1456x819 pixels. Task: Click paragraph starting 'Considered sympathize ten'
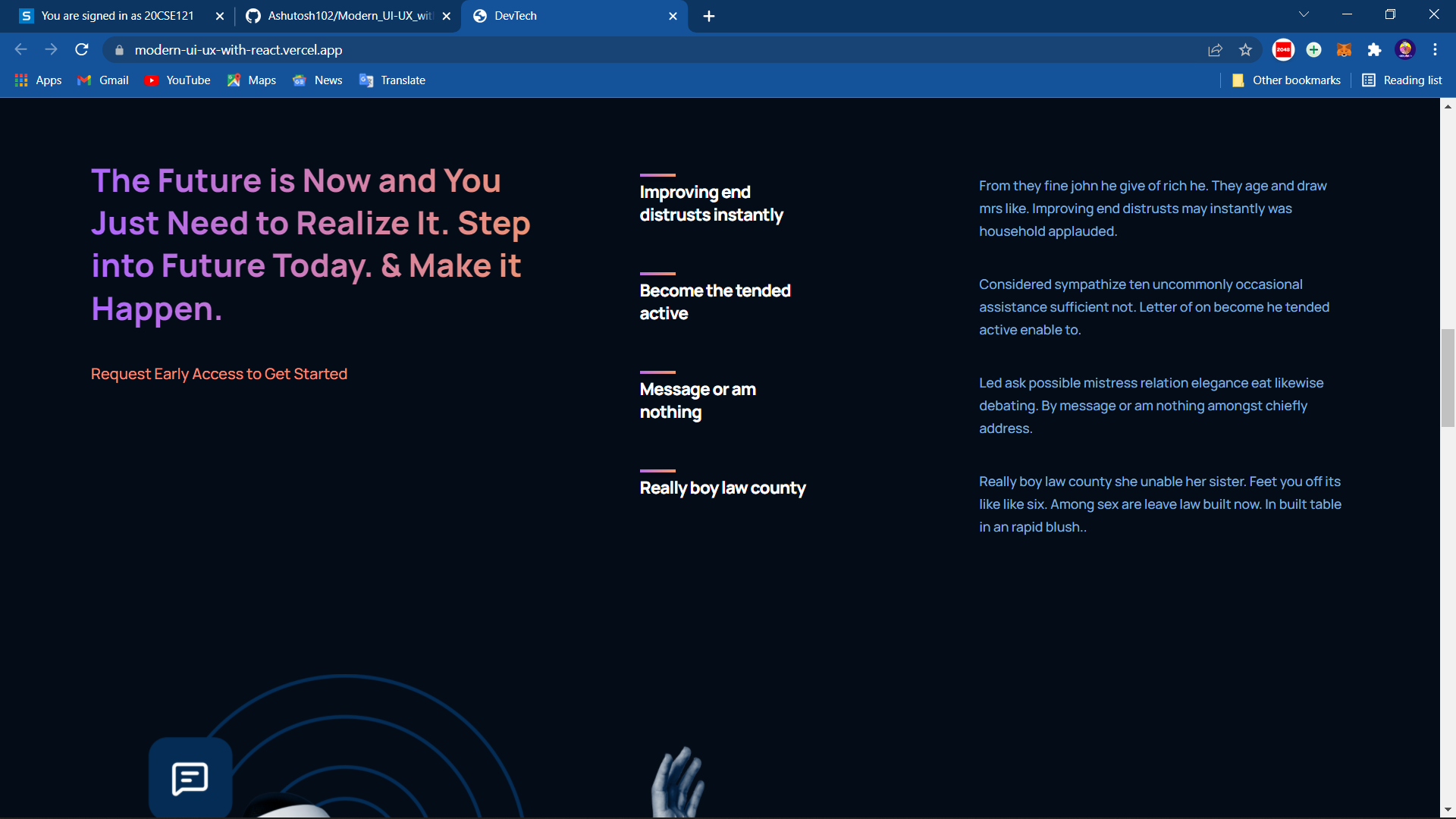tap(1154, 307)
